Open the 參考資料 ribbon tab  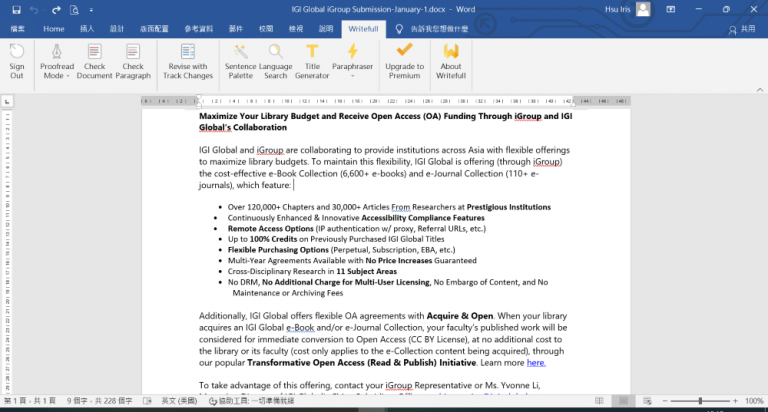pos(198,29)
